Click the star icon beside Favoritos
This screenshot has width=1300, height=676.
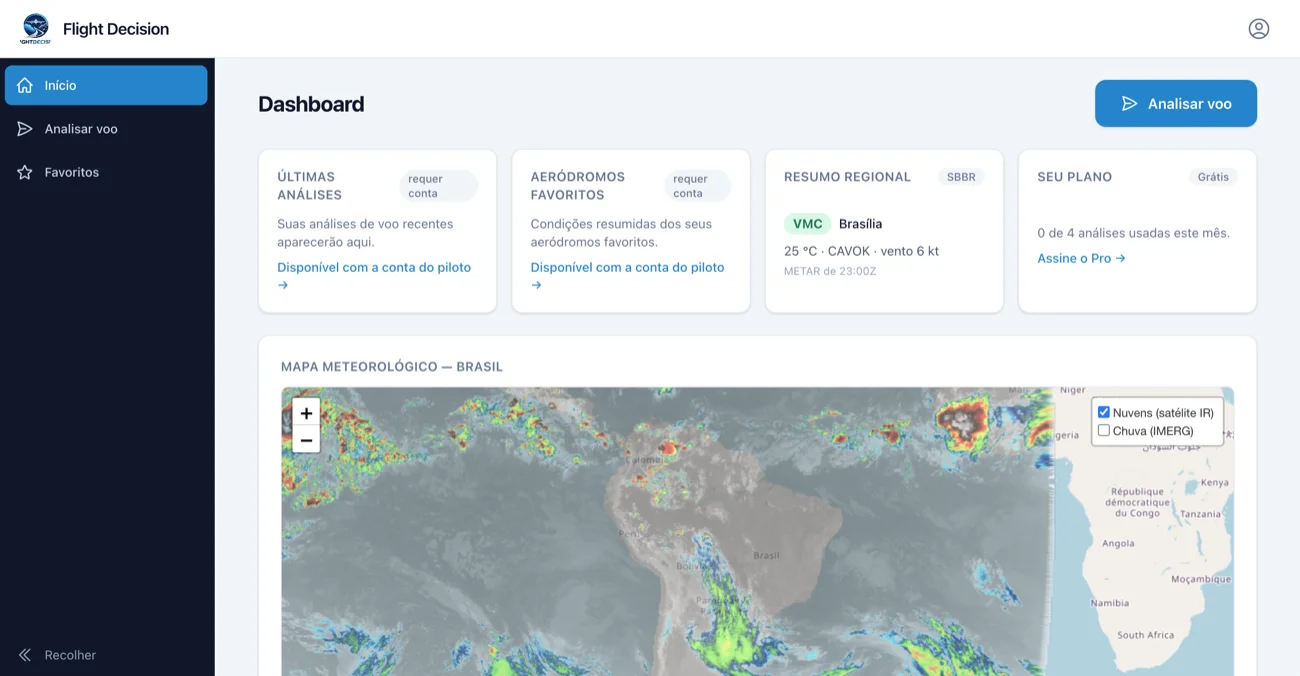point(25,172)
